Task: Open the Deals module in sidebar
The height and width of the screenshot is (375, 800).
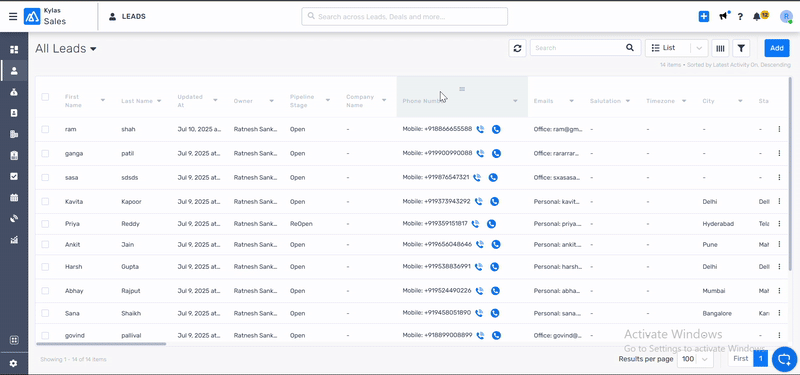Action: click(x=14, y=92)
